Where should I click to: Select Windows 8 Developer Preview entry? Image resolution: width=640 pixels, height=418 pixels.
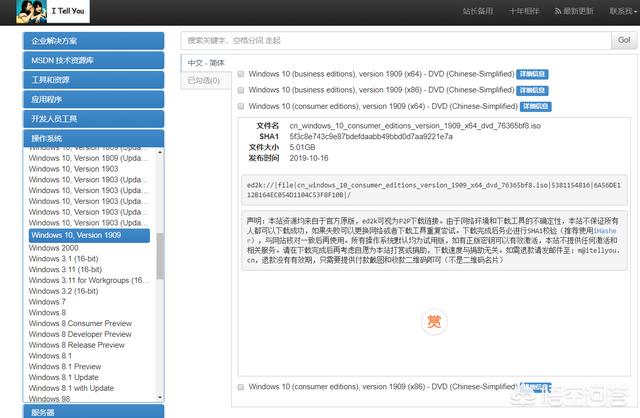pyautogui.click(x=80, y=334)
